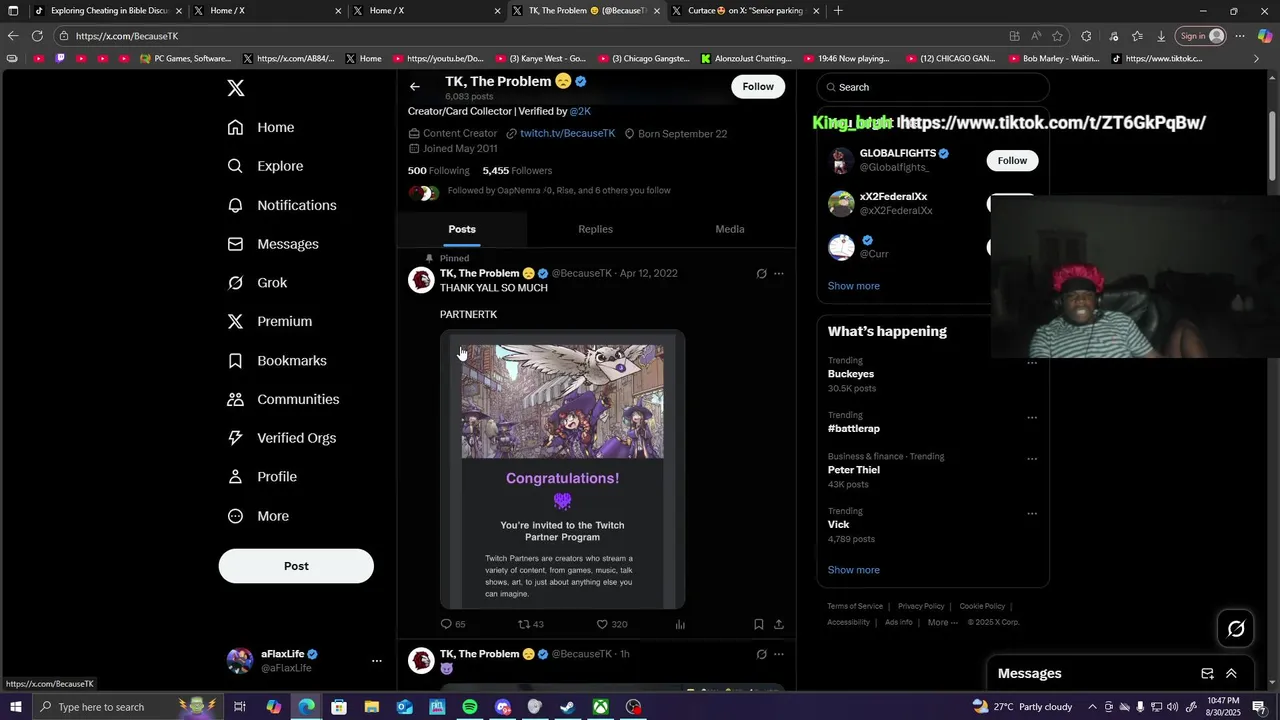1280x720 pixels.
Task: Share the pinned post
Action: (779, 624)
